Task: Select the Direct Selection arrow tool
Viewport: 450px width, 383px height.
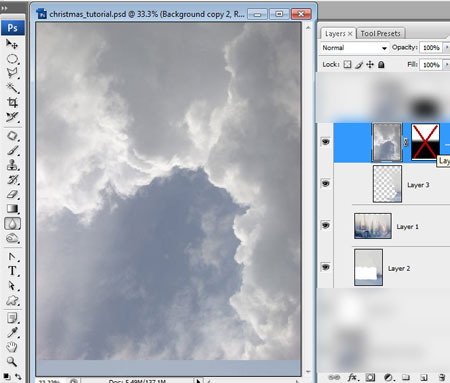Action: (12, 286)
